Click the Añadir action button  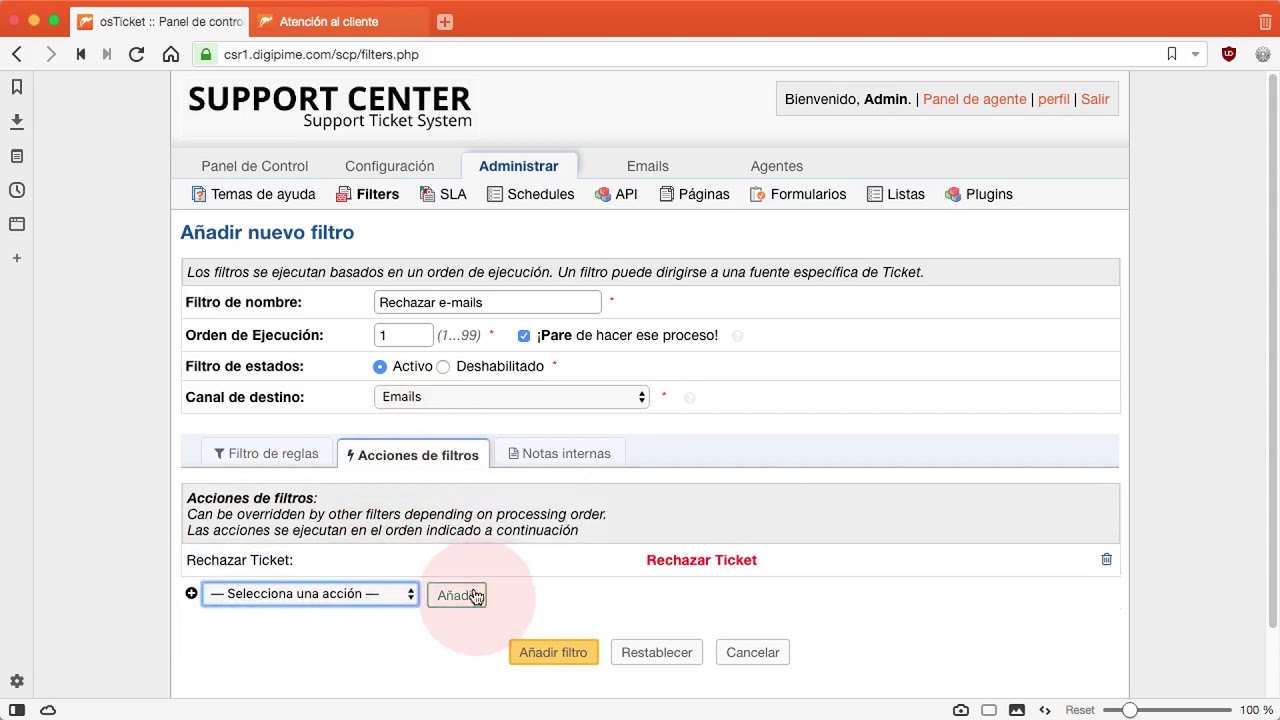(456, 595)
